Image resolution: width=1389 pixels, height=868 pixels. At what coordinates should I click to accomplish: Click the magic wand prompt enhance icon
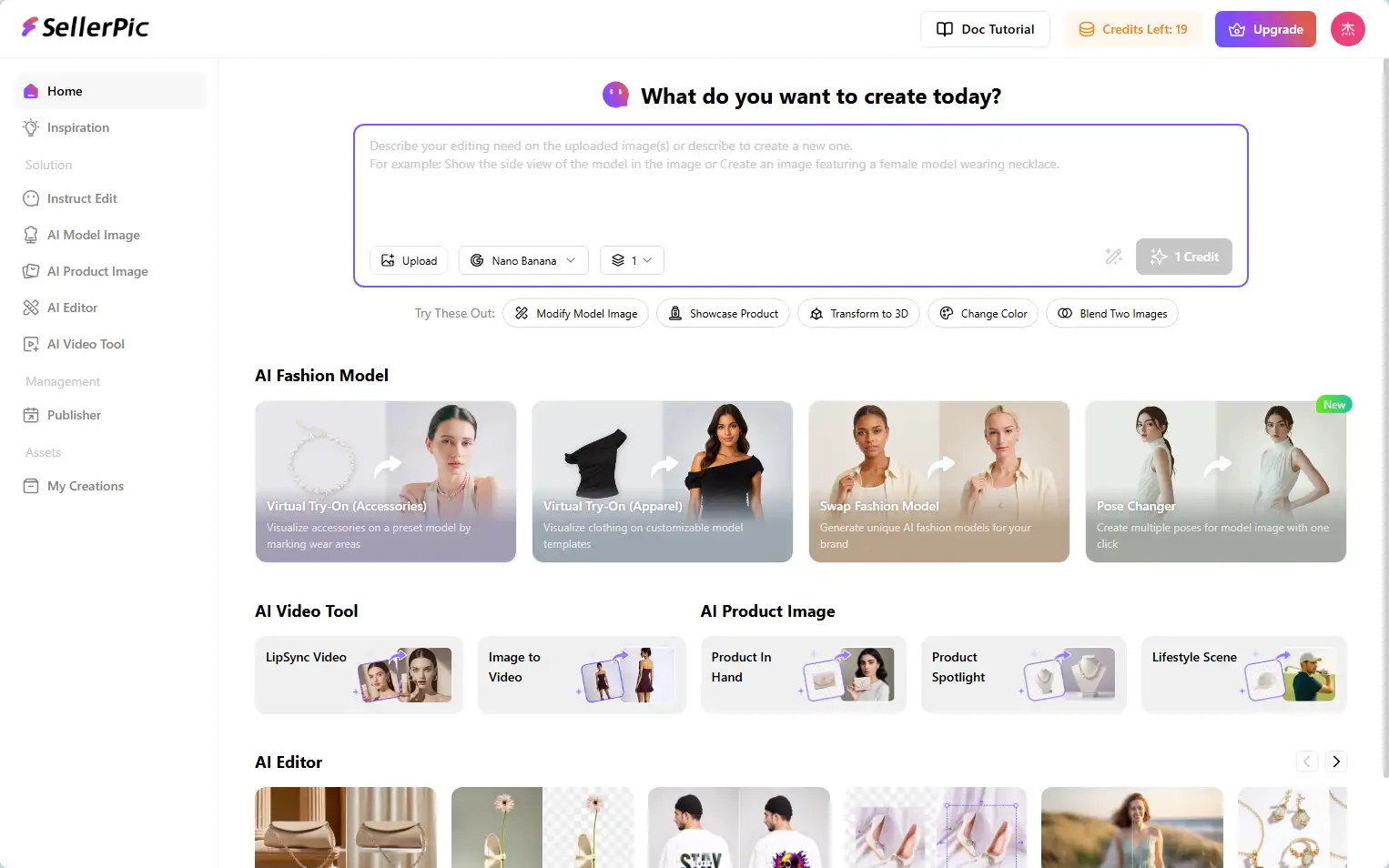1113,257
